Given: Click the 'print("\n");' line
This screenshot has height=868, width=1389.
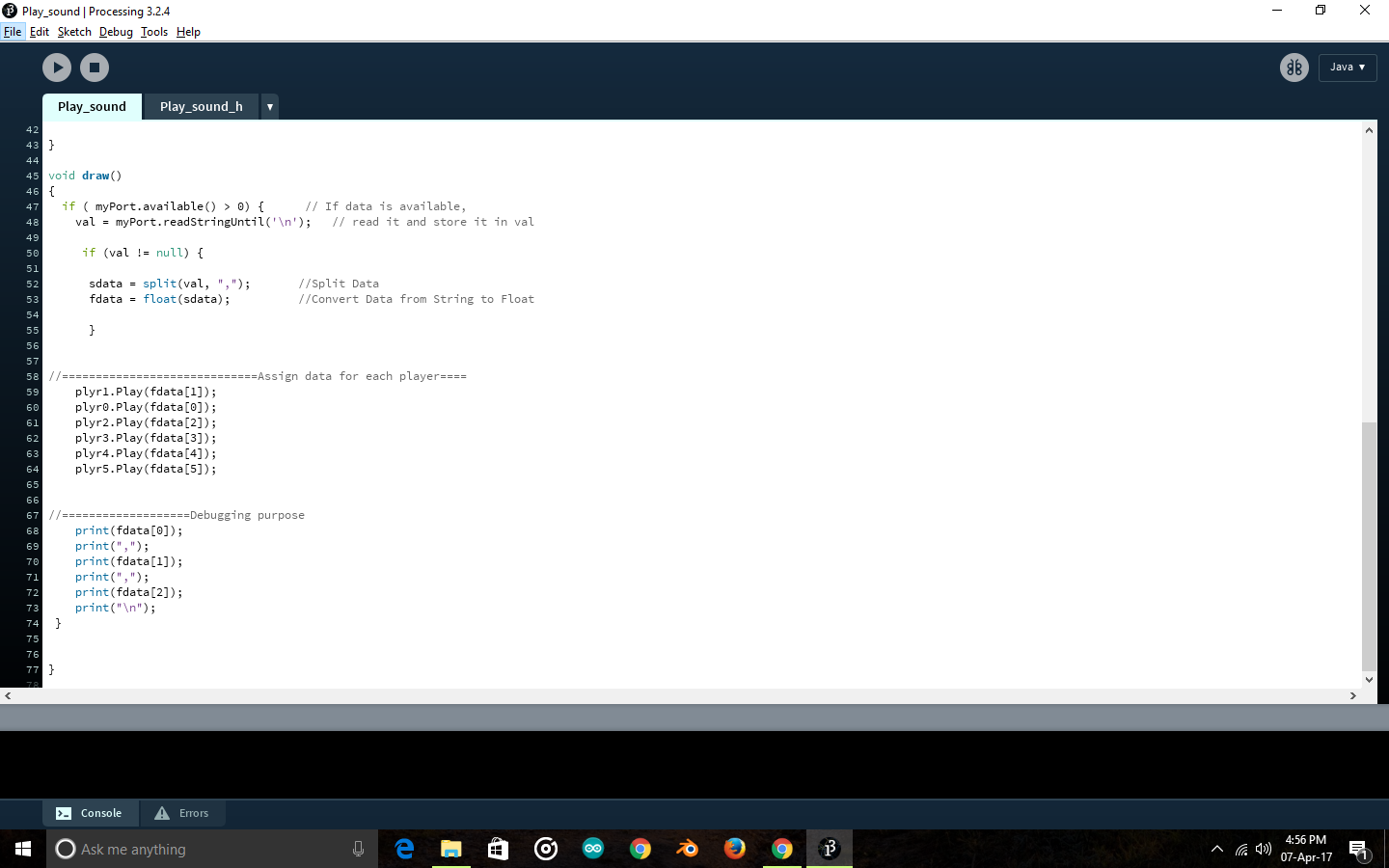Looking at the screenshot, I should click(116, 608).
